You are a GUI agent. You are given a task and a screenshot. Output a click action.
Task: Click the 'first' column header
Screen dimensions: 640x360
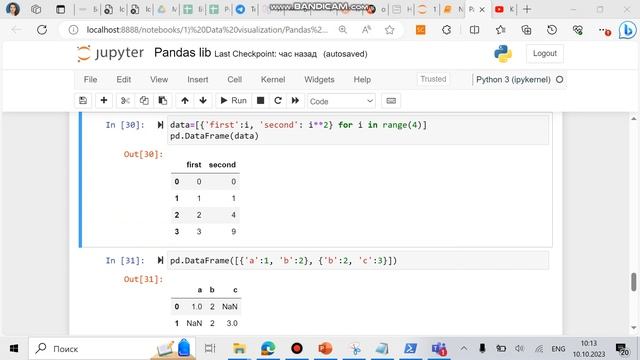pos(193,165)
